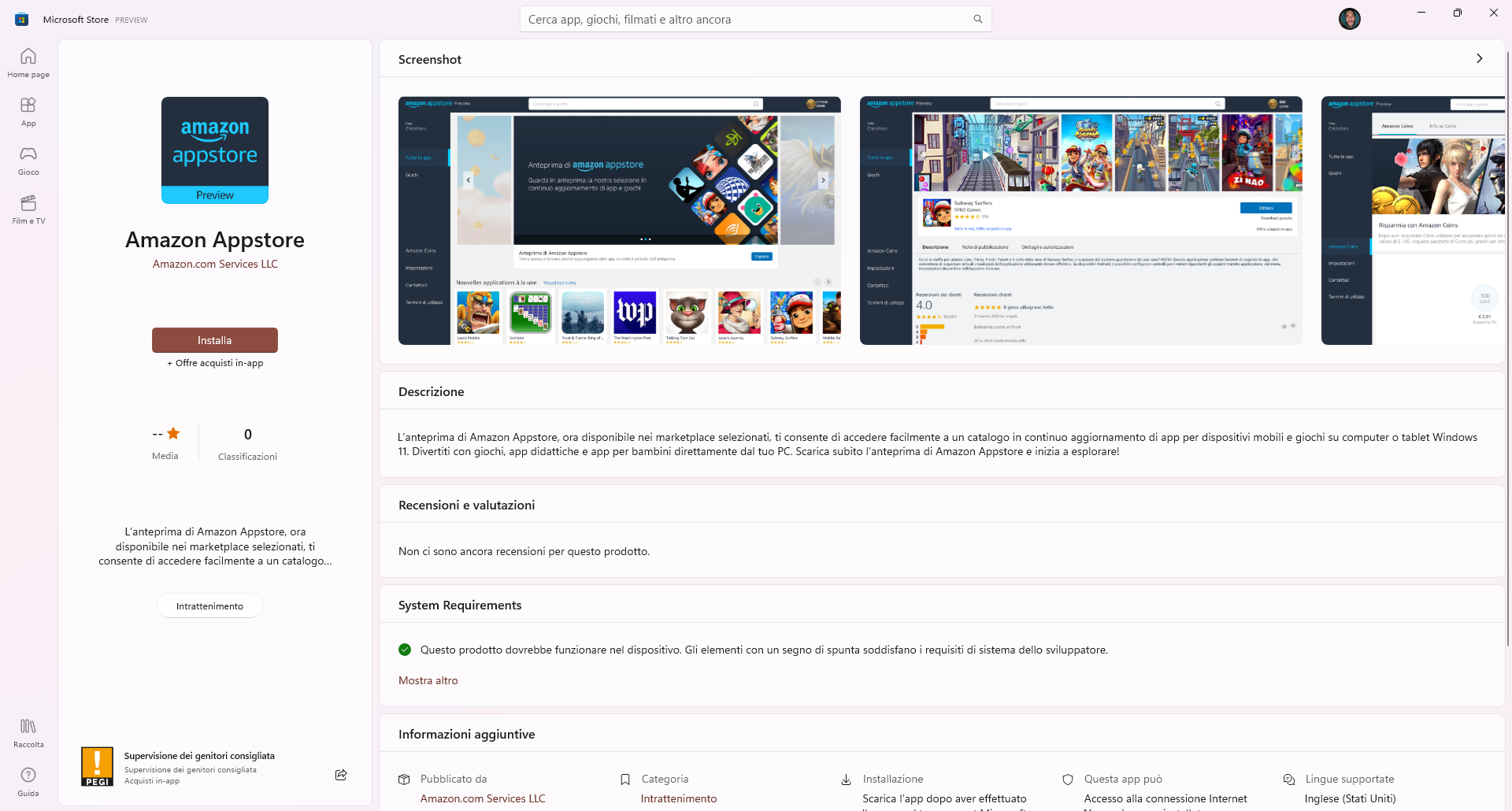Install Amazon Appstore with Installa button
1512x811 pixels.
[214, 340]
